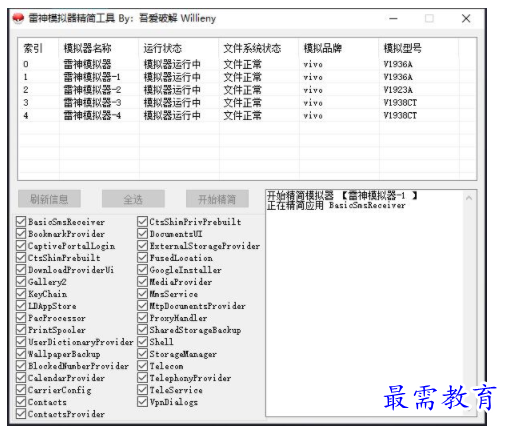Image resolution: width=505 pixels, height=429 pixels.
Task: Toggle SharedStorageBackup checkbox
Action: [x=142, y=330]
